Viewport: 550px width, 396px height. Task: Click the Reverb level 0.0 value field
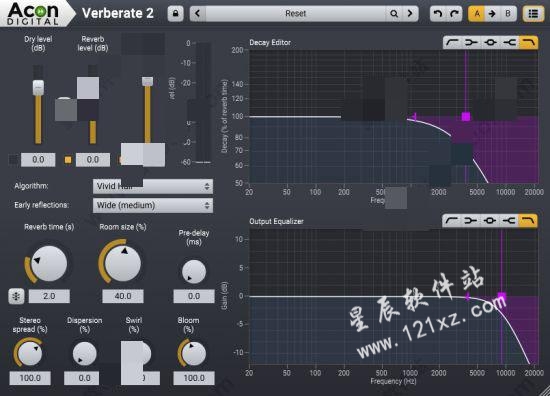(x=93, y=160)
